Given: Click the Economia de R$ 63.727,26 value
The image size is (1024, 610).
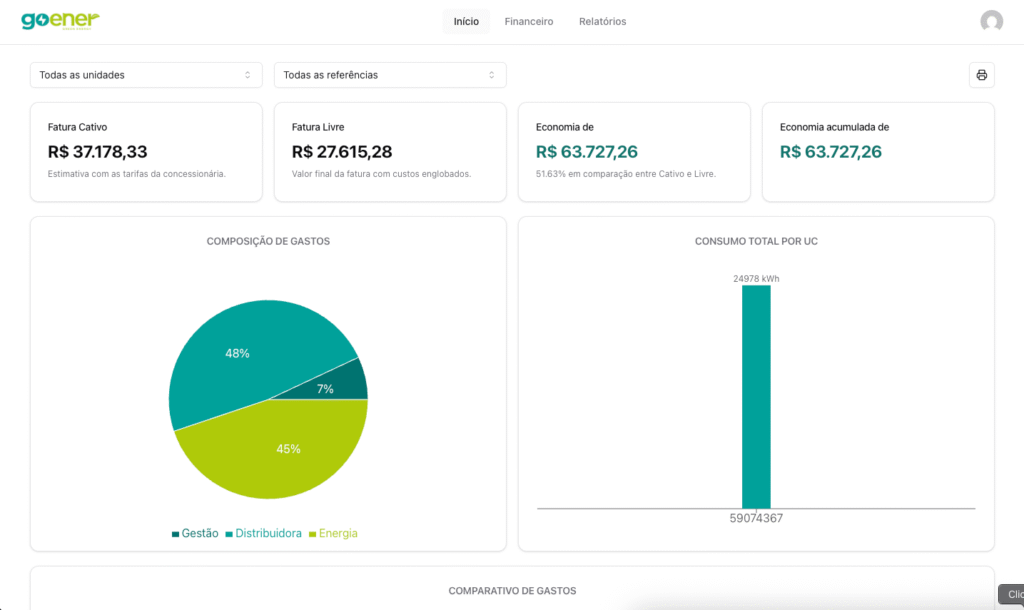Looking at the screenshot, I should point(587,152).
